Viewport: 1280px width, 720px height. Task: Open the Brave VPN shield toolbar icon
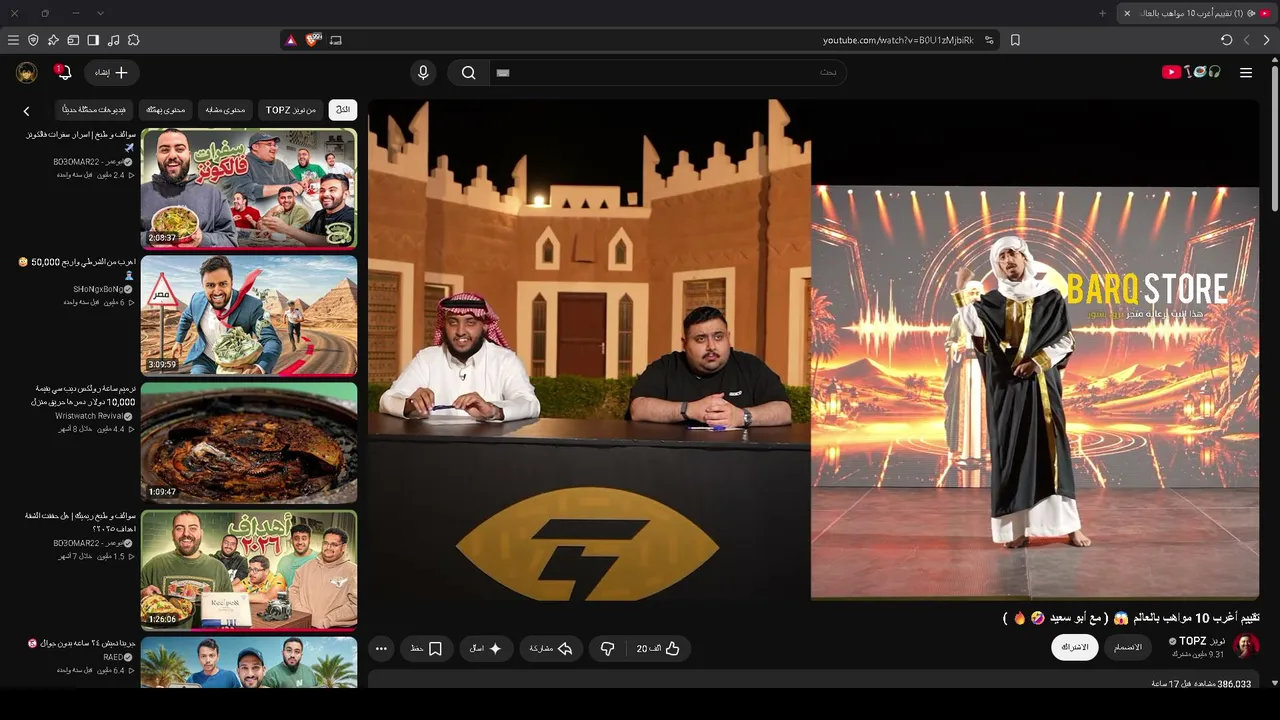click(x=33, y=40)
